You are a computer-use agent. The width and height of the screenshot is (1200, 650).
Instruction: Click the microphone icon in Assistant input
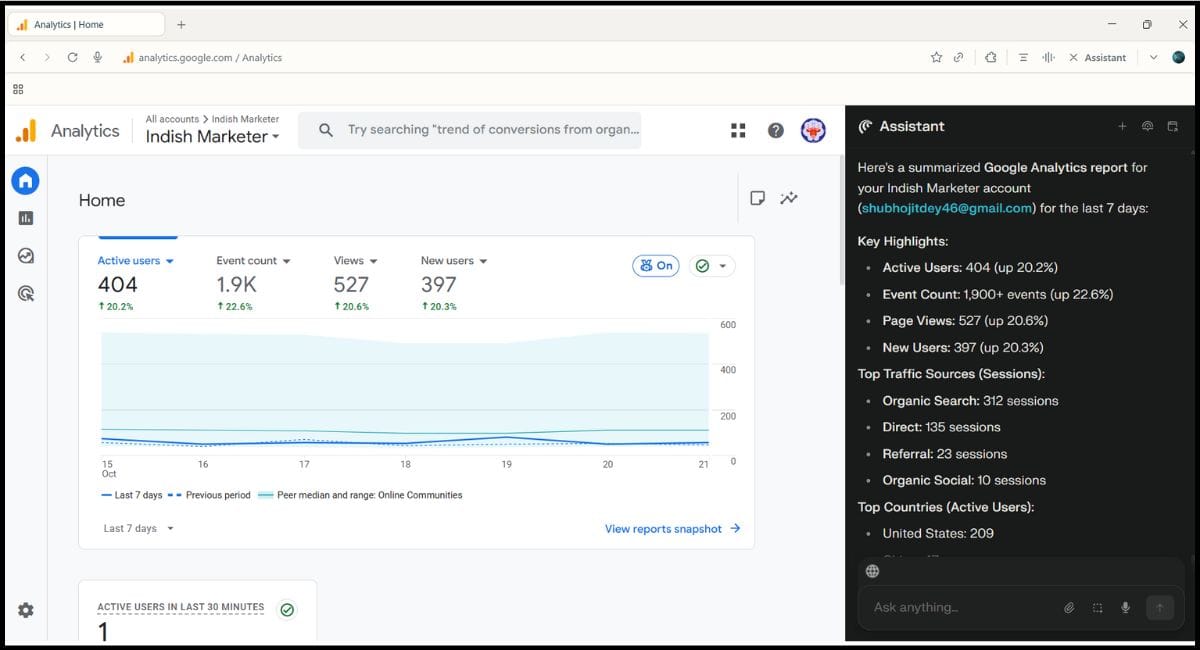[1125, 607]
